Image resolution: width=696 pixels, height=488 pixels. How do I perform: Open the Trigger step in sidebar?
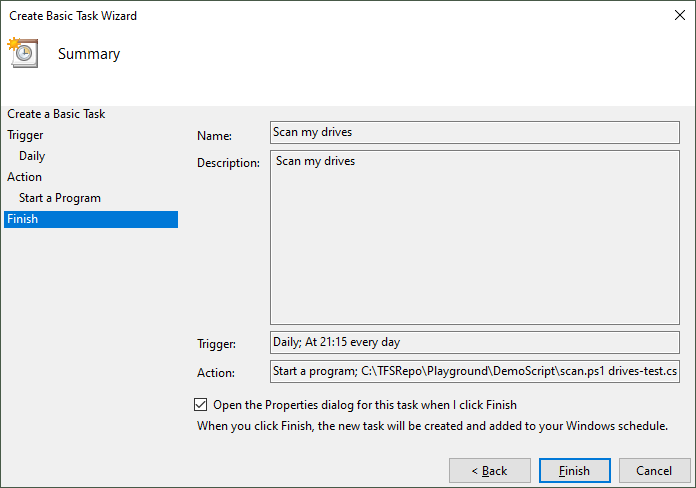(25, 135)
